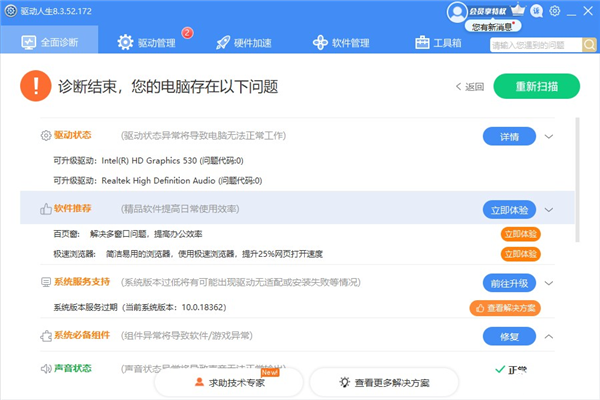Click the 系统服务支持 monitor icon

click(46, 282)
